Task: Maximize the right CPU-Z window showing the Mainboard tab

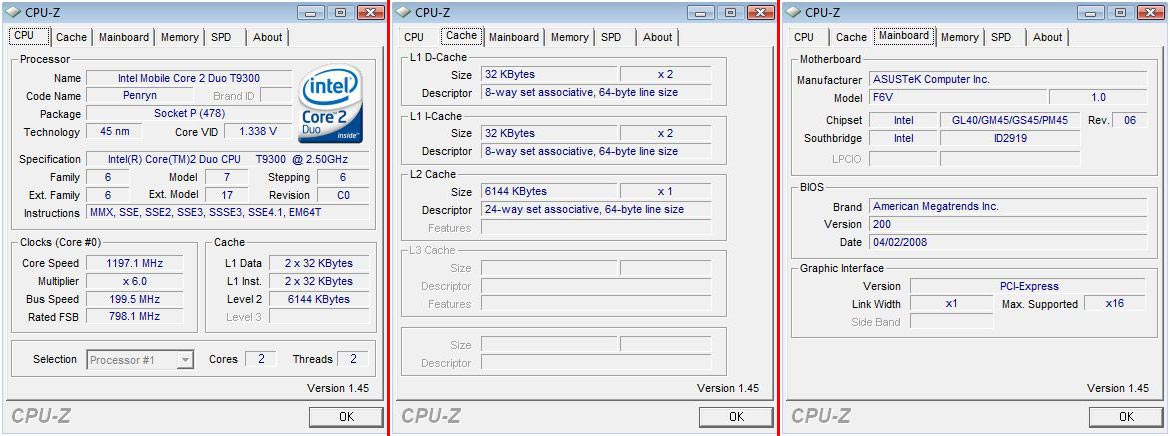Action: coord(1122,12)
